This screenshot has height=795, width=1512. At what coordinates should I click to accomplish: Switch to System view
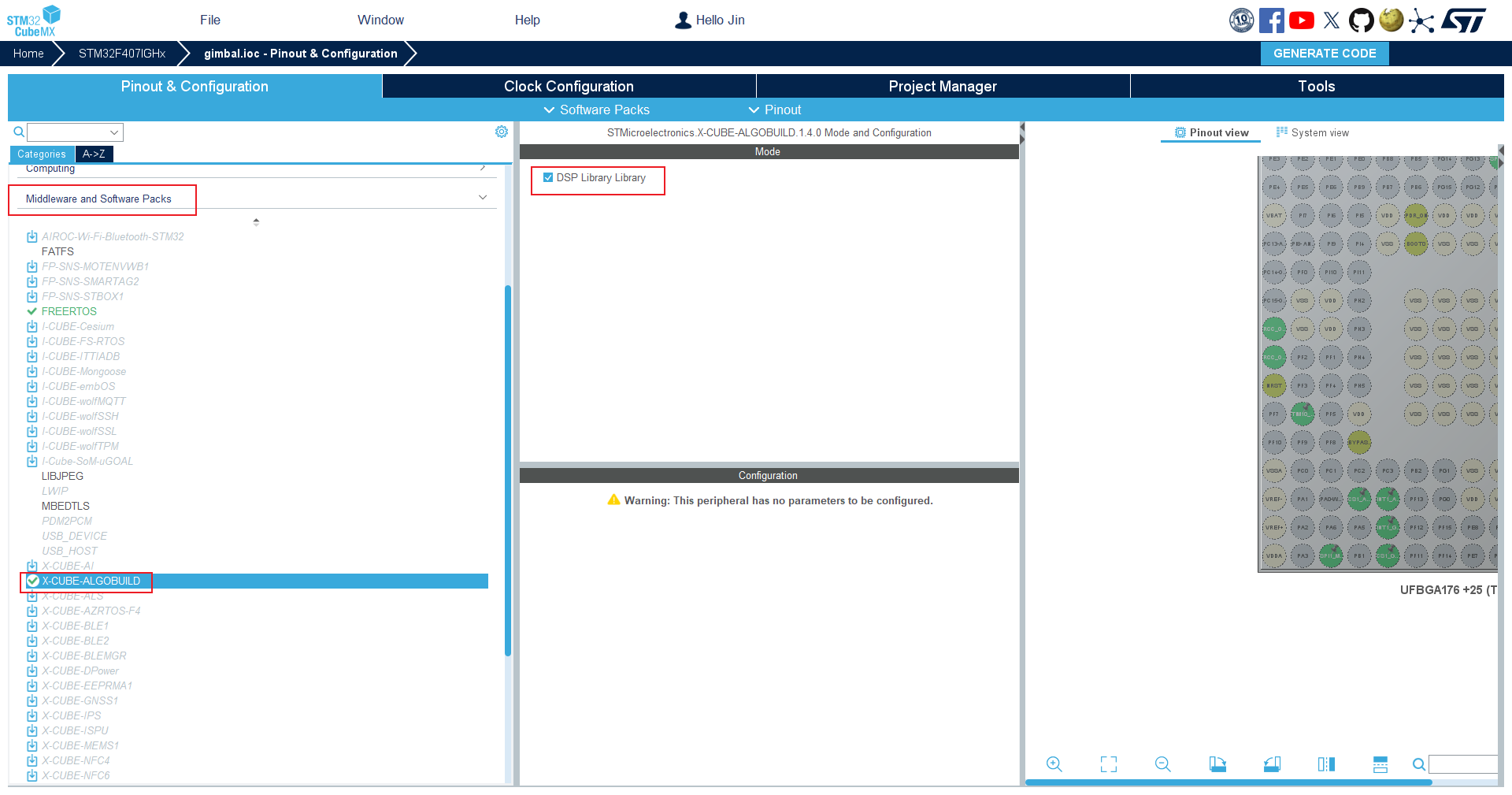pyautogui.click(x=1312, y=133)
